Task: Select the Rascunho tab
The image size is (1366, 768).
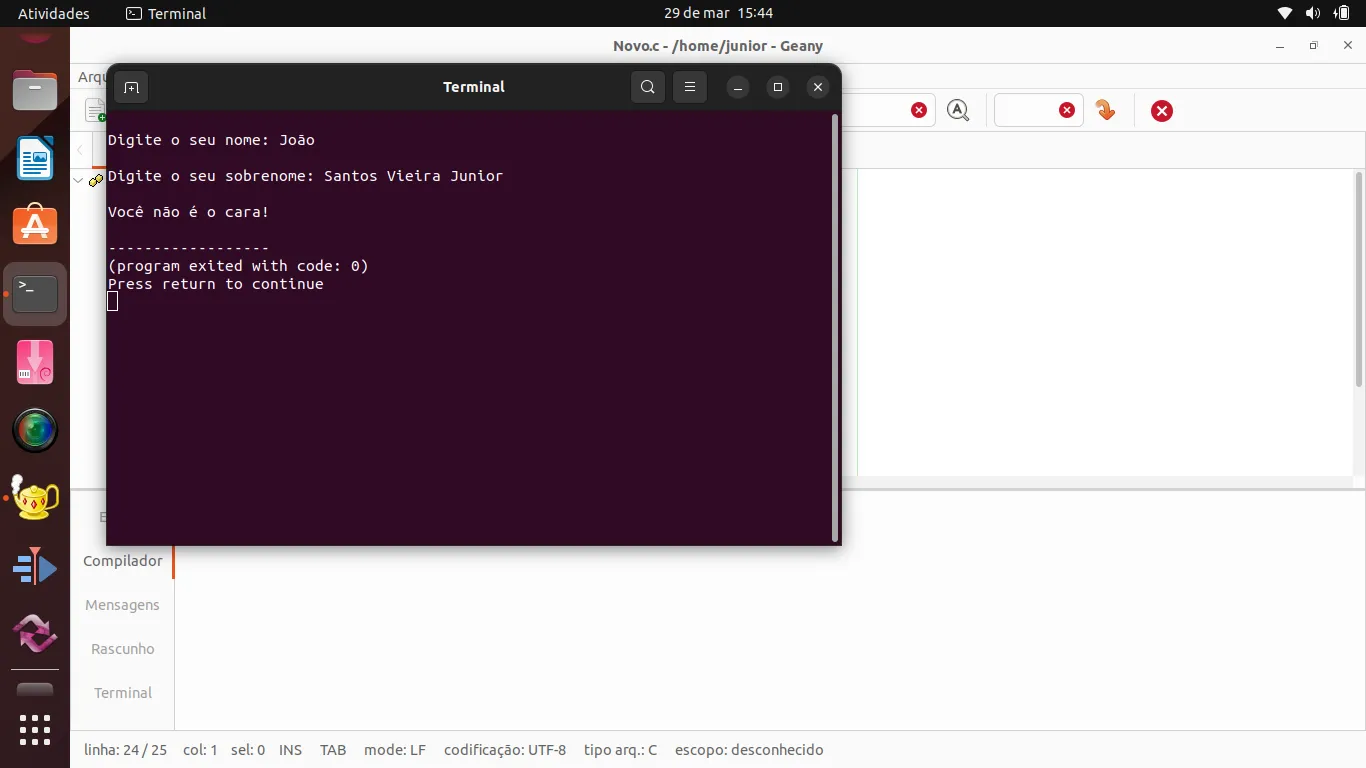Action: coord(123,649)
